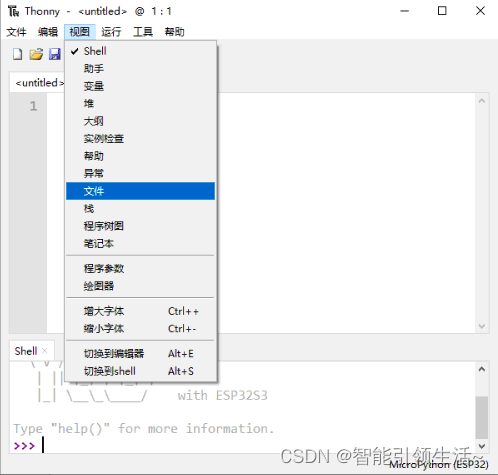
Task: Select the <untitled> editor tab
Action: [x=37, y=83]
